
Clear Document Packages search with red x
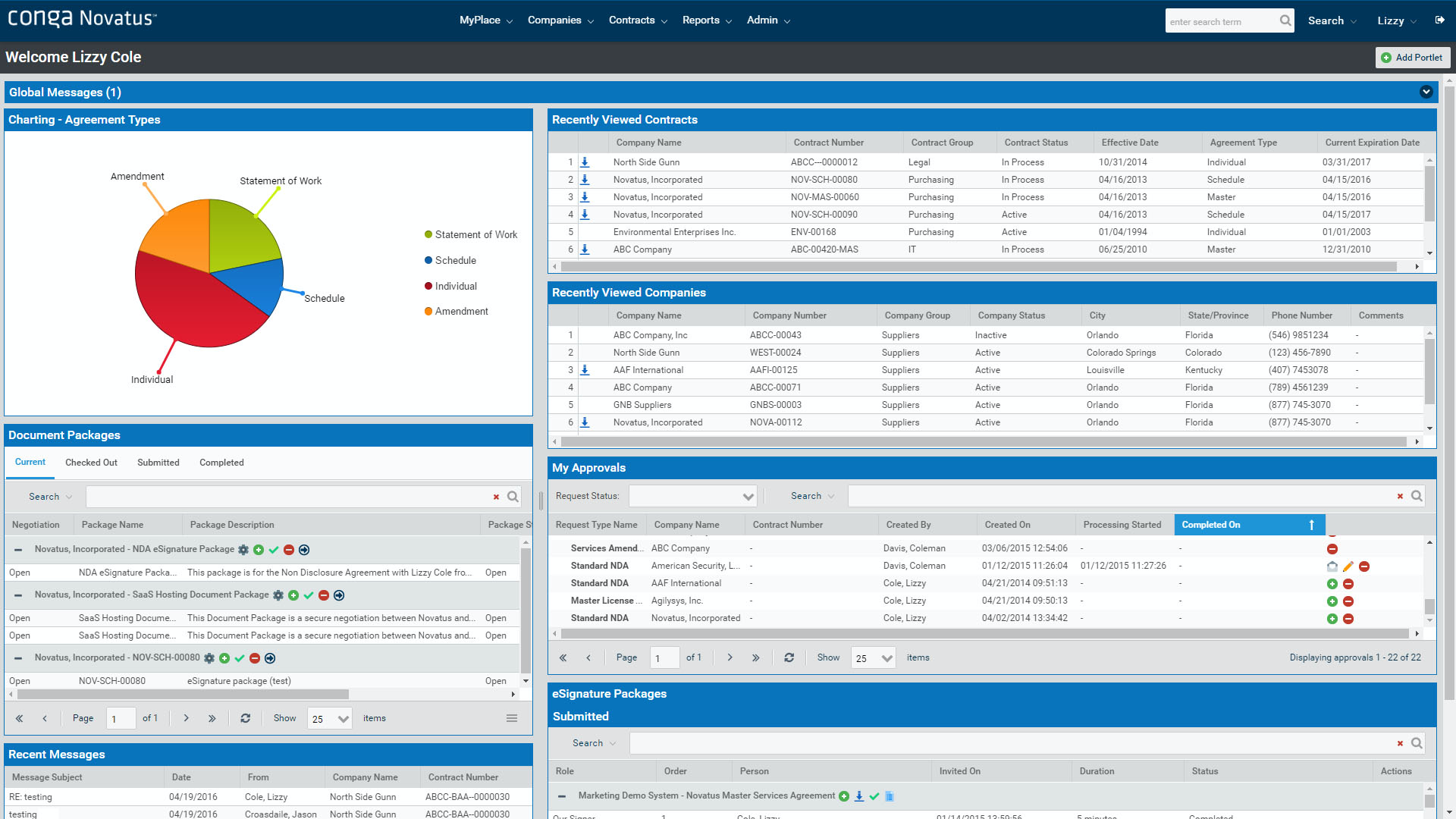496,497
